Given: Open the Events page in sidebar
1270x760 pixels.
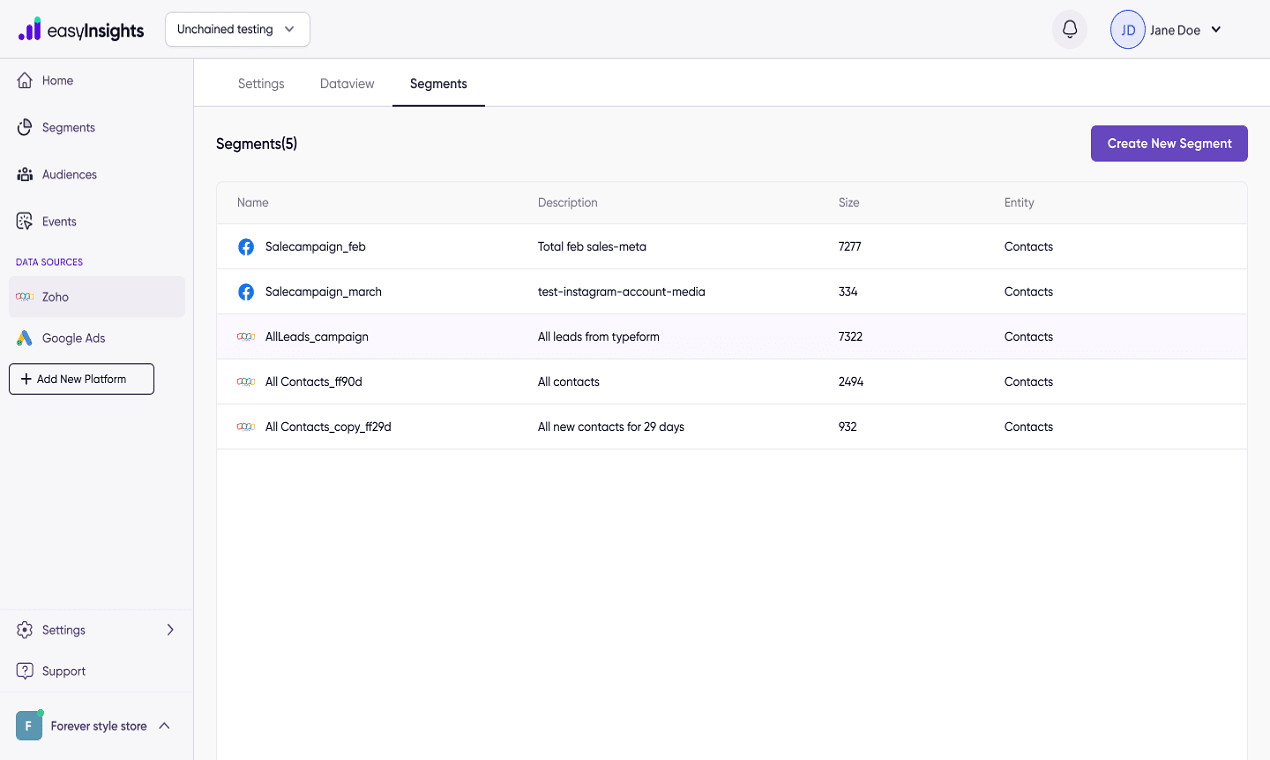Looking at the screenshot, I should coord(59,222).
